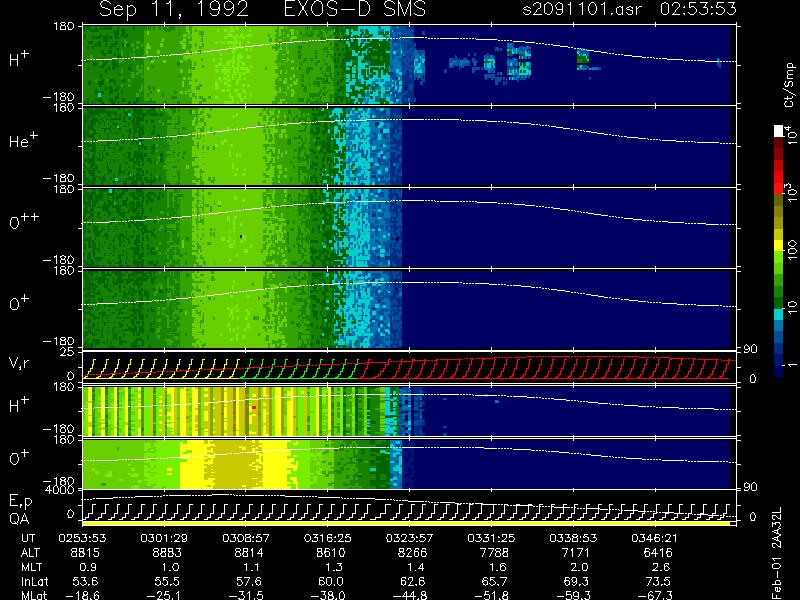Viewport: 800px width, 600px height.
Task: Select the UT value "0308:57"
Action: (246, 538)
